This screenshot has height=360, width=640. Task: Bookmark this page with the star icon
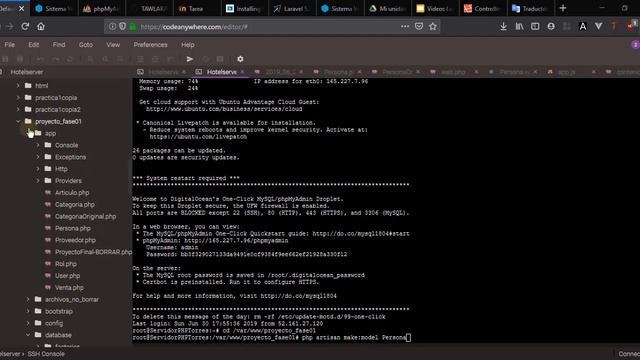point(433,27)
